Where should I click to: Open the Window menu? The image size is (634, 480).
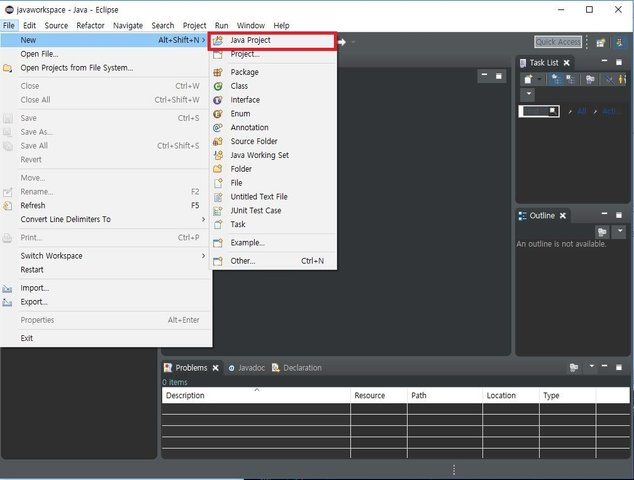pos(251,25)
